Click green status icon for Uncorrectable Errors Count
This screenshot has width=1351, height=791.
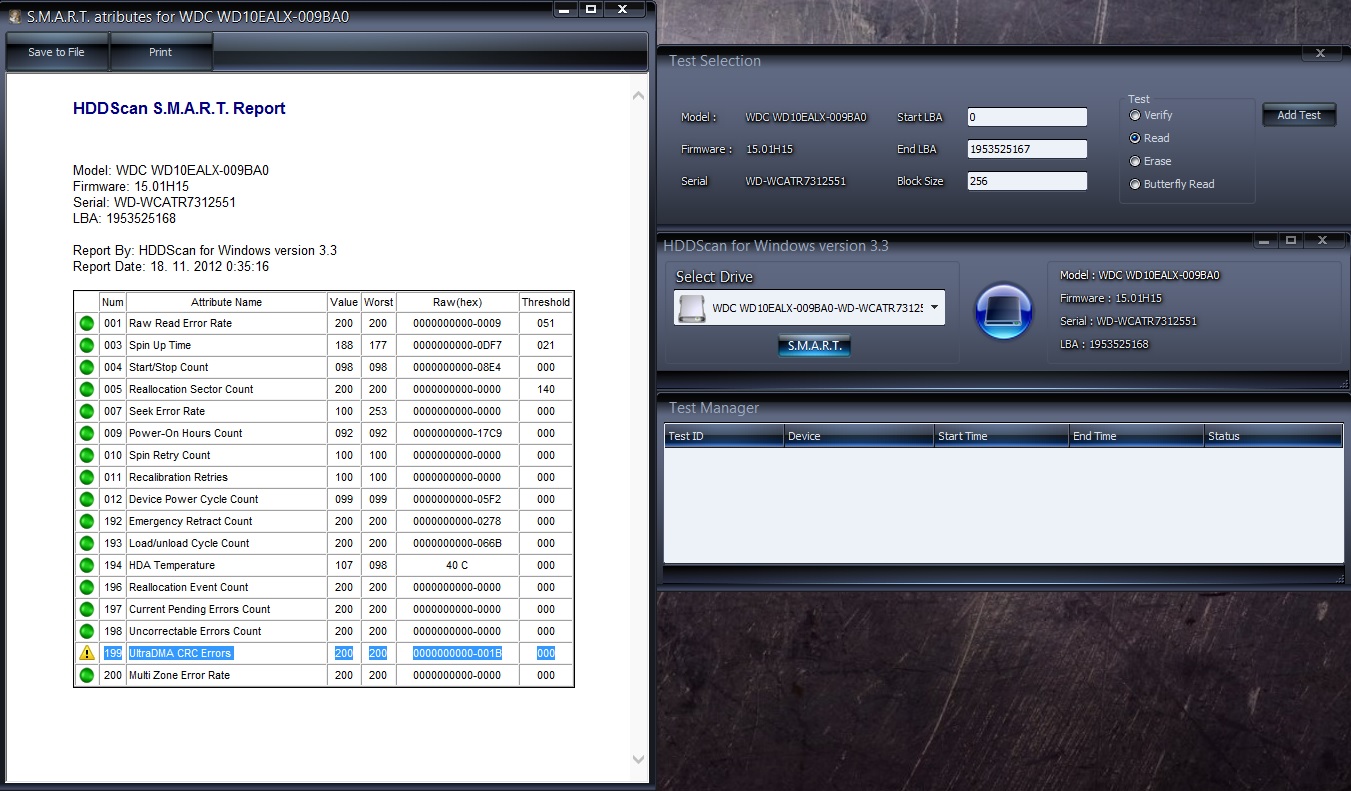tap(87, 631)
